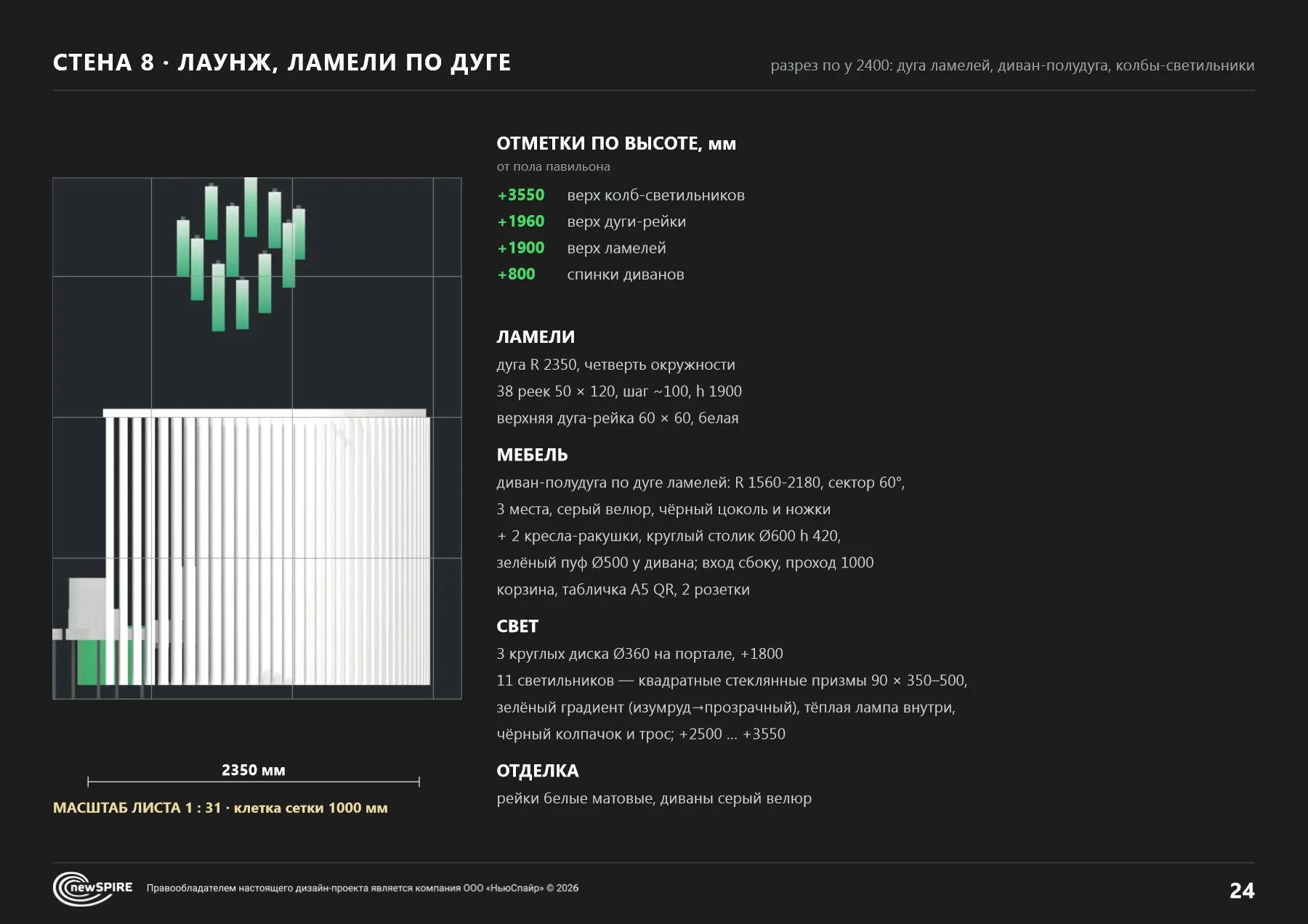Select the +1900 верх ламелей row
Image resolution: width=1308 pixels, height=924 pixels.
point(581,248)
